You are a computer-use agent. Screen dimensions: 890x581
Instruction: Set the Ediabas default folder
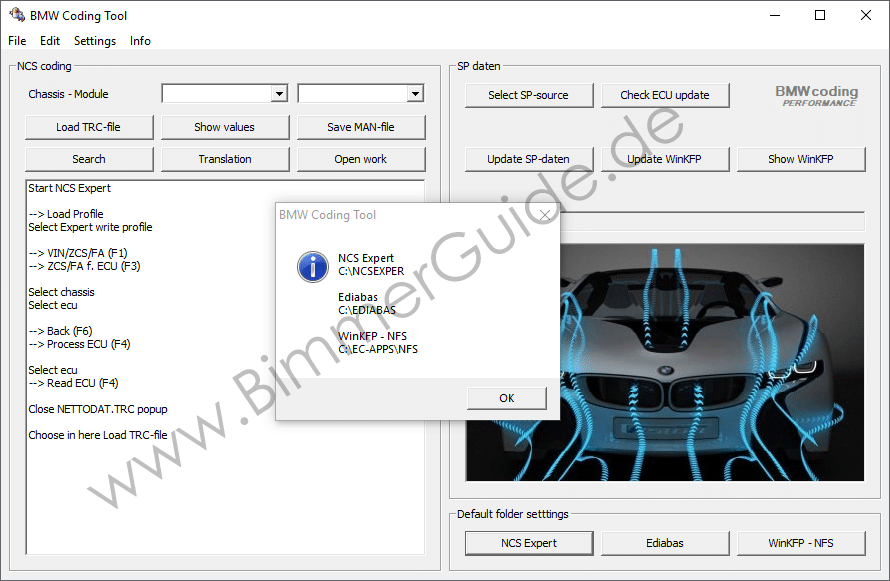pos(664,543)
